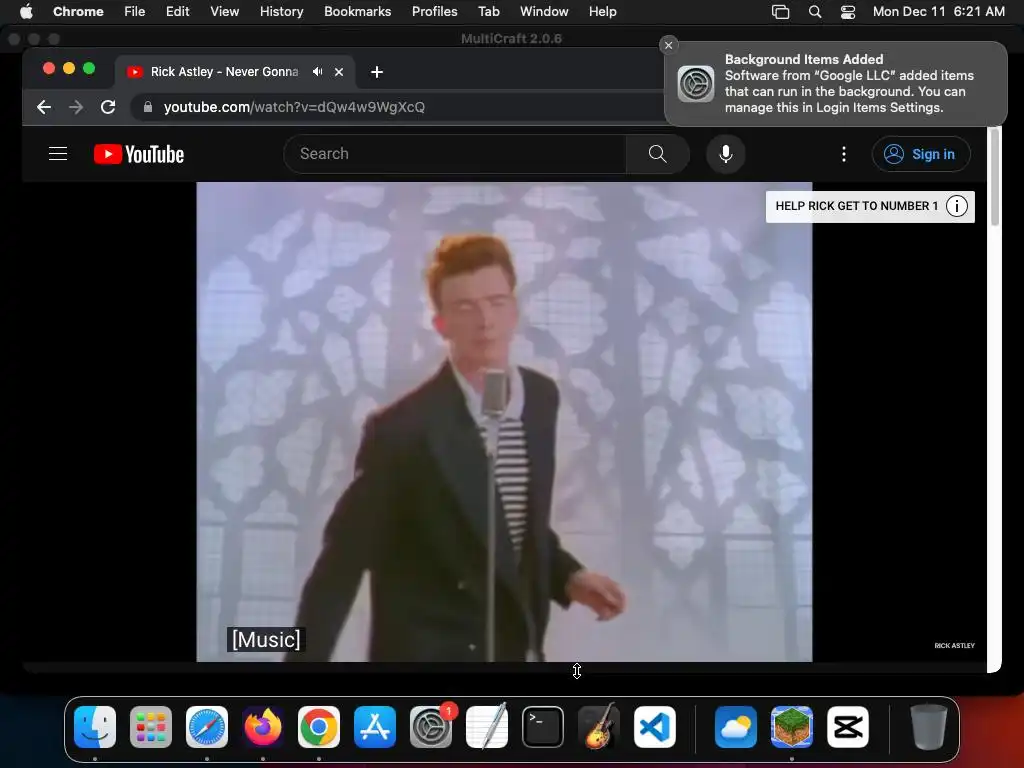1024x768 pixels.
Task: Open Control Center in menu bar
Action: pyautogui.click(x=848, y=12)
